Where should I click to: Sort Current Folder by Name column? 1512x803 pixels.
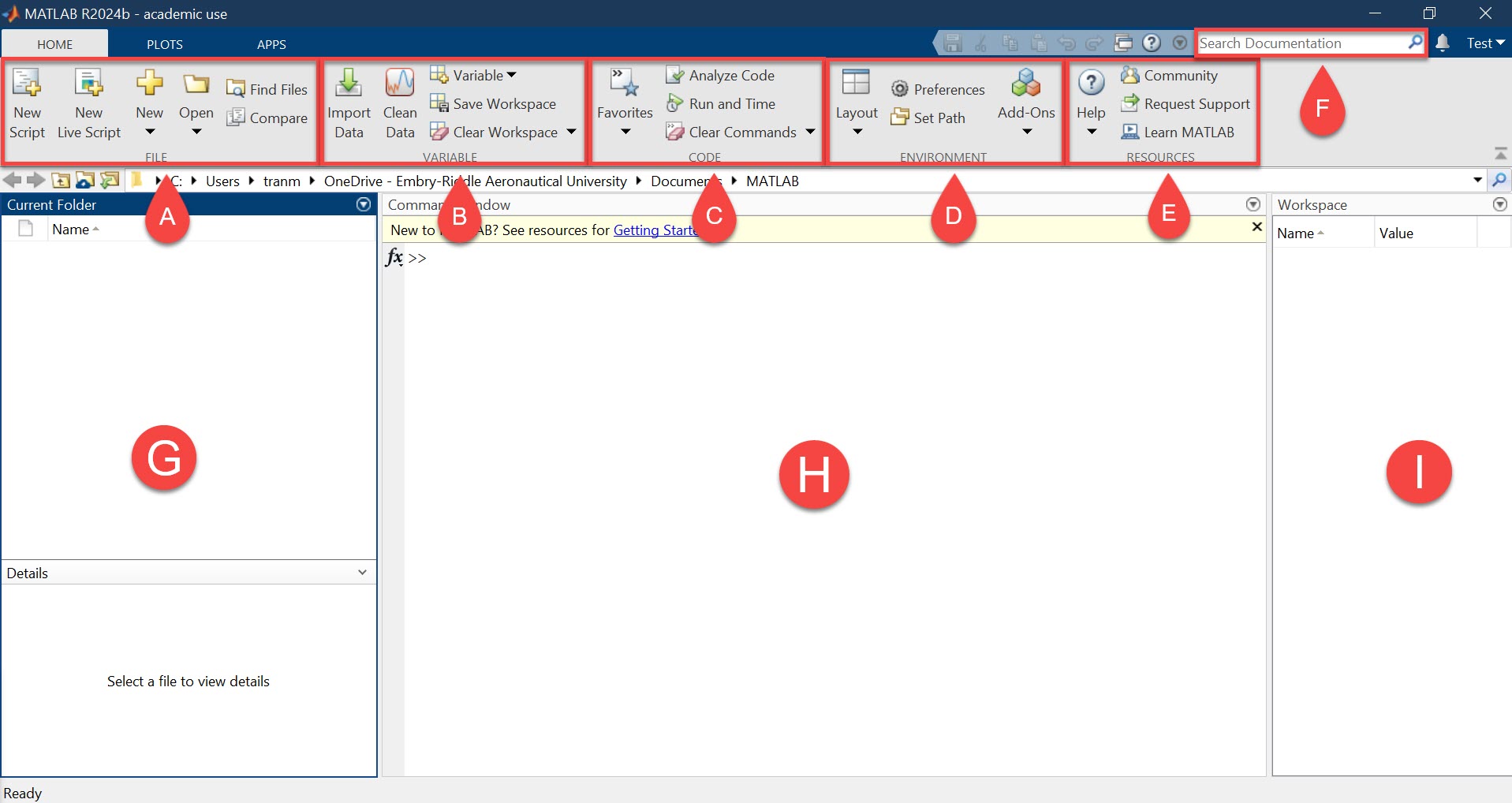click(x=75, y=230)
